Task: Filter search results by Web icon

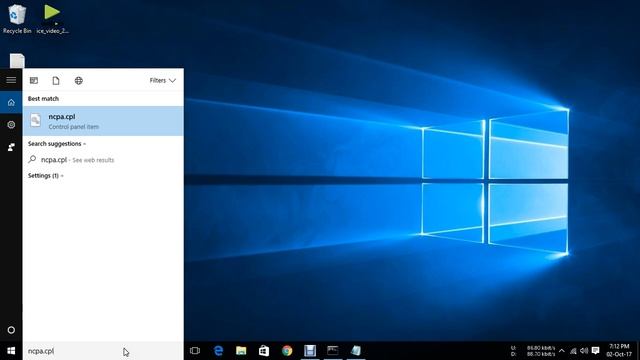Action: tap(79, 80)
